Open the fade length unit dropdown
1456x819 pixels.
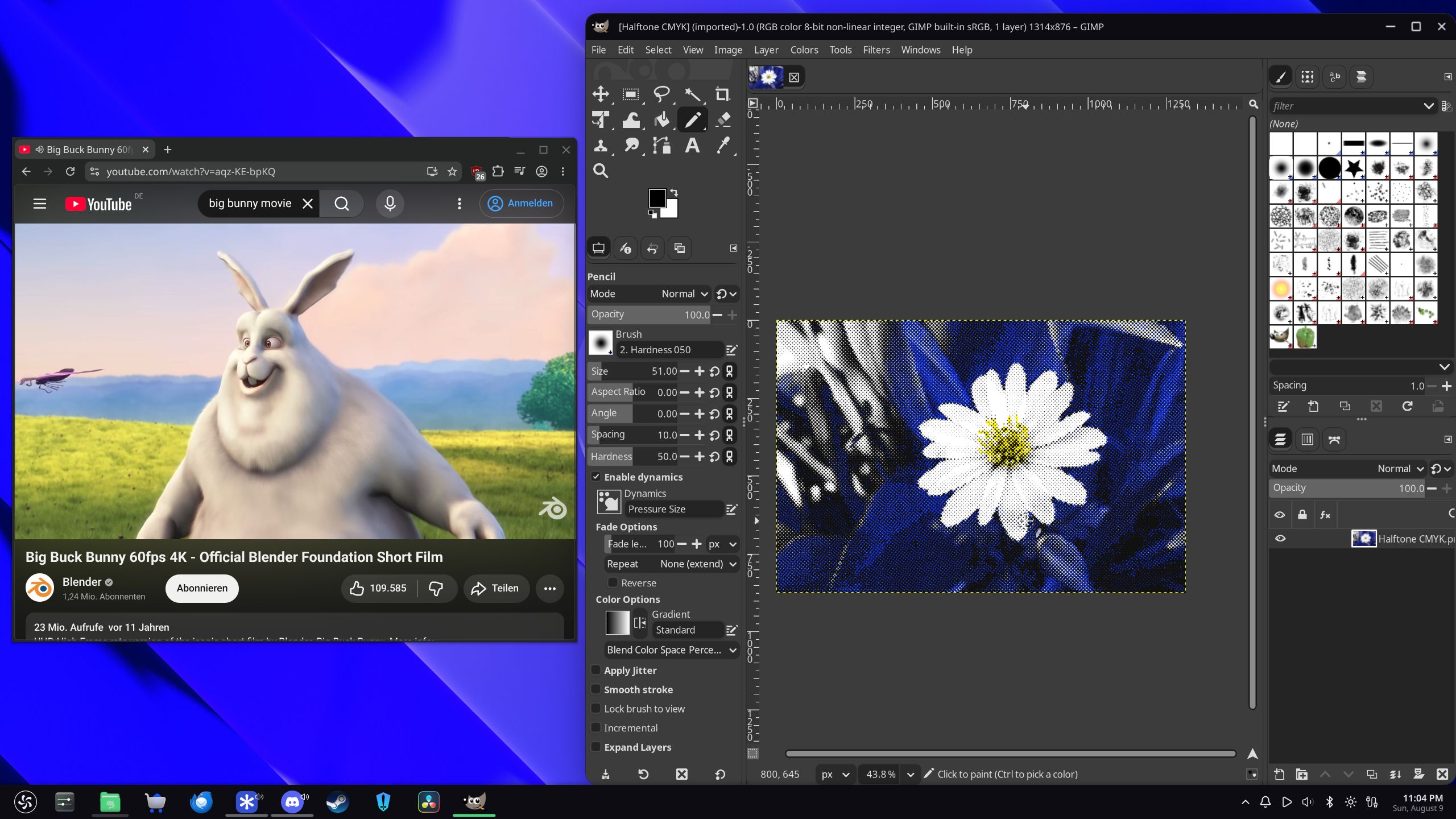point(722,544)
